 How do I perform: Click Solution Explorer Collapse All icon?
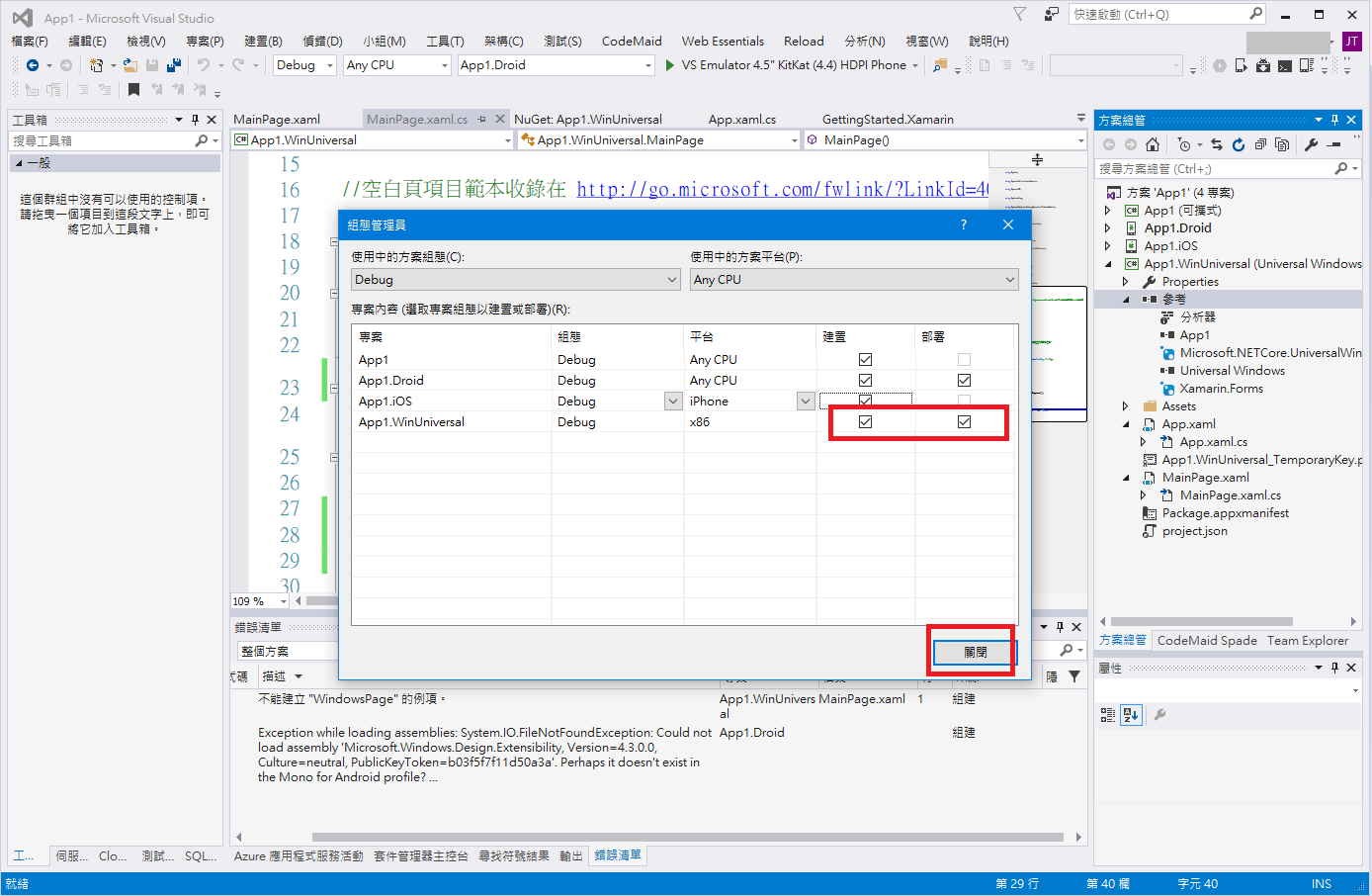(x=1260, y=144)
